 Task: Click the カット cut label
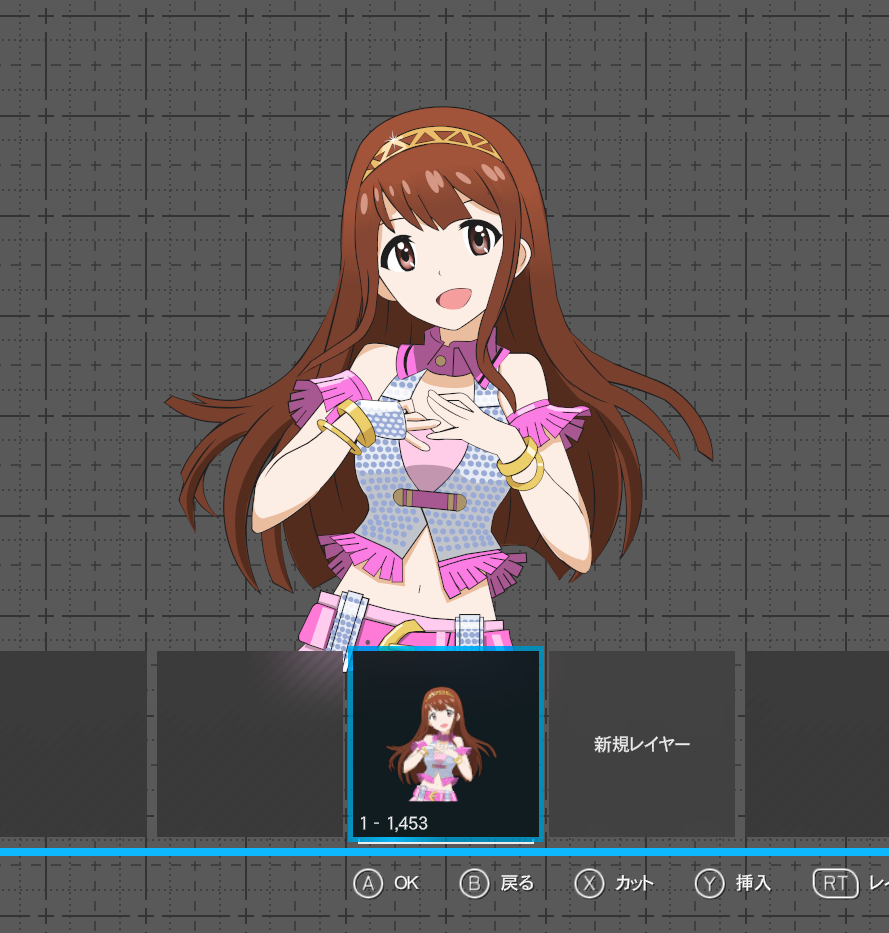tap(634, 883)
